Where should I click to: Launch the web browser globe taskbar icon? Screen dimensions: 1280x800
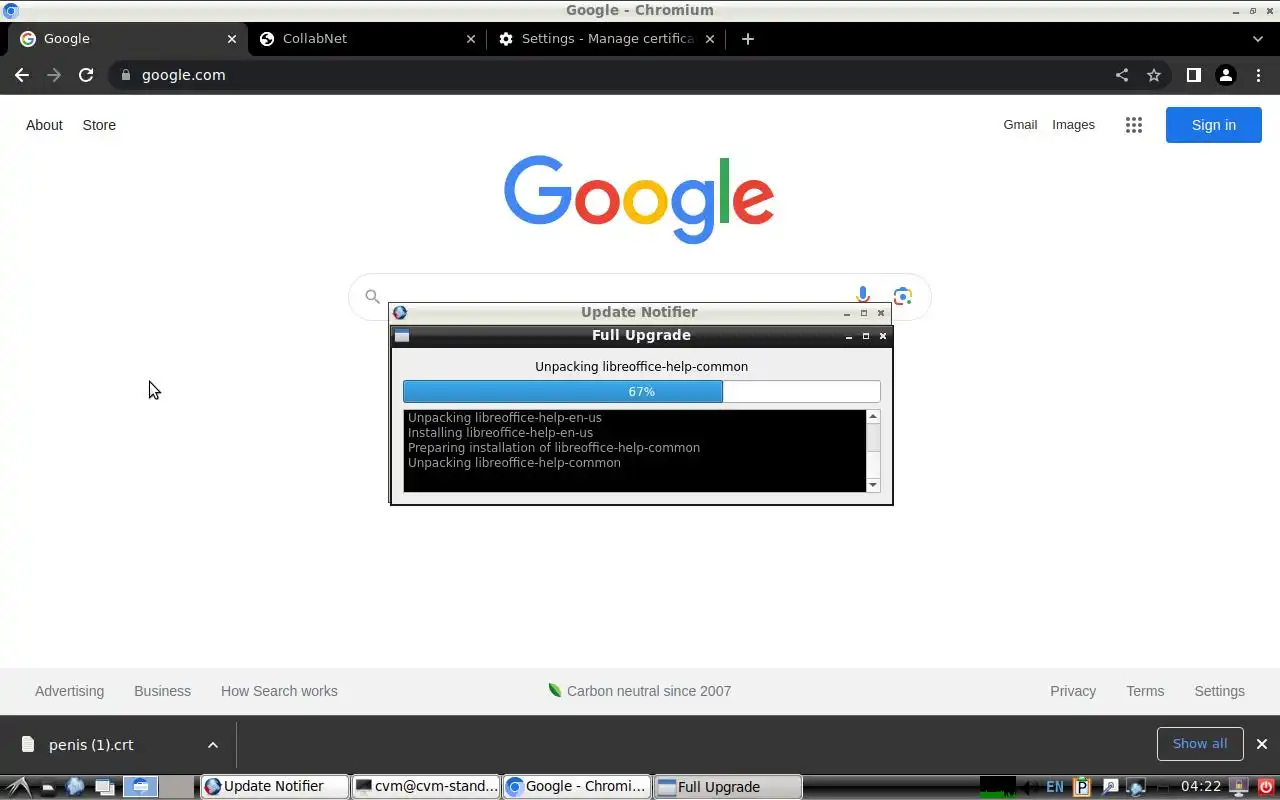click(75, 787)
